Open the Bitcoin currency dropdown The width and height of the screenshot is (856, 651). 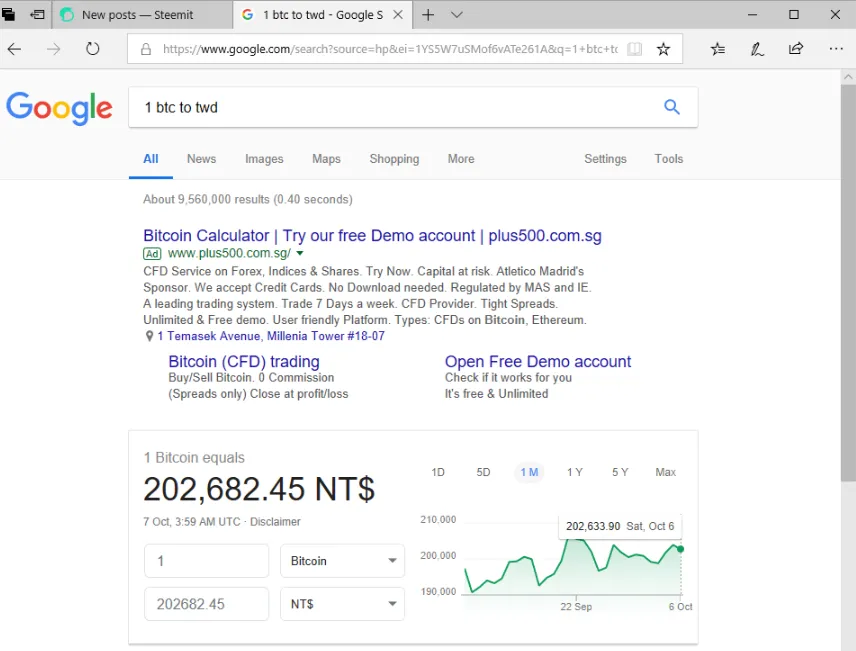click(342, 561)
